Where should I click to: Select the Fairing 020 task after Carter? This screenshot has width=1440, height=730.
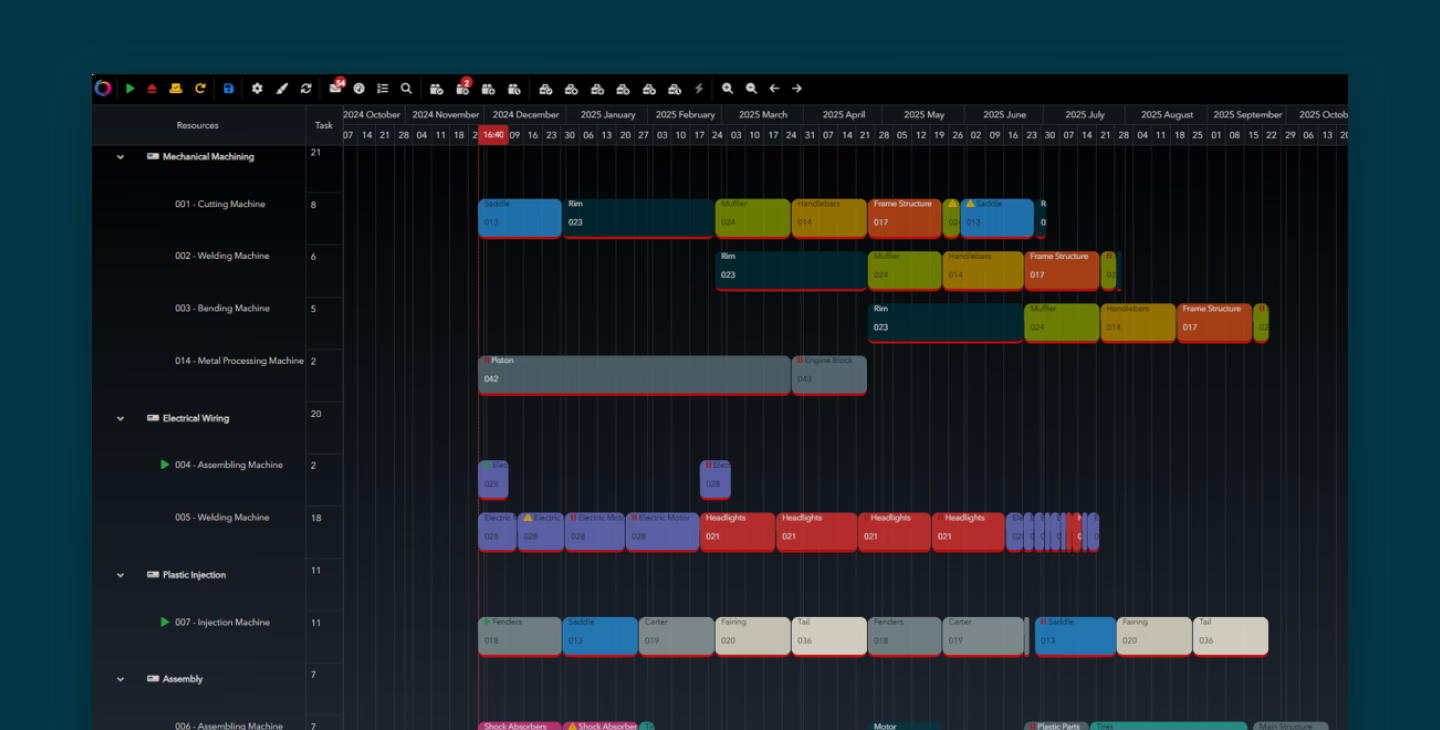753,636
